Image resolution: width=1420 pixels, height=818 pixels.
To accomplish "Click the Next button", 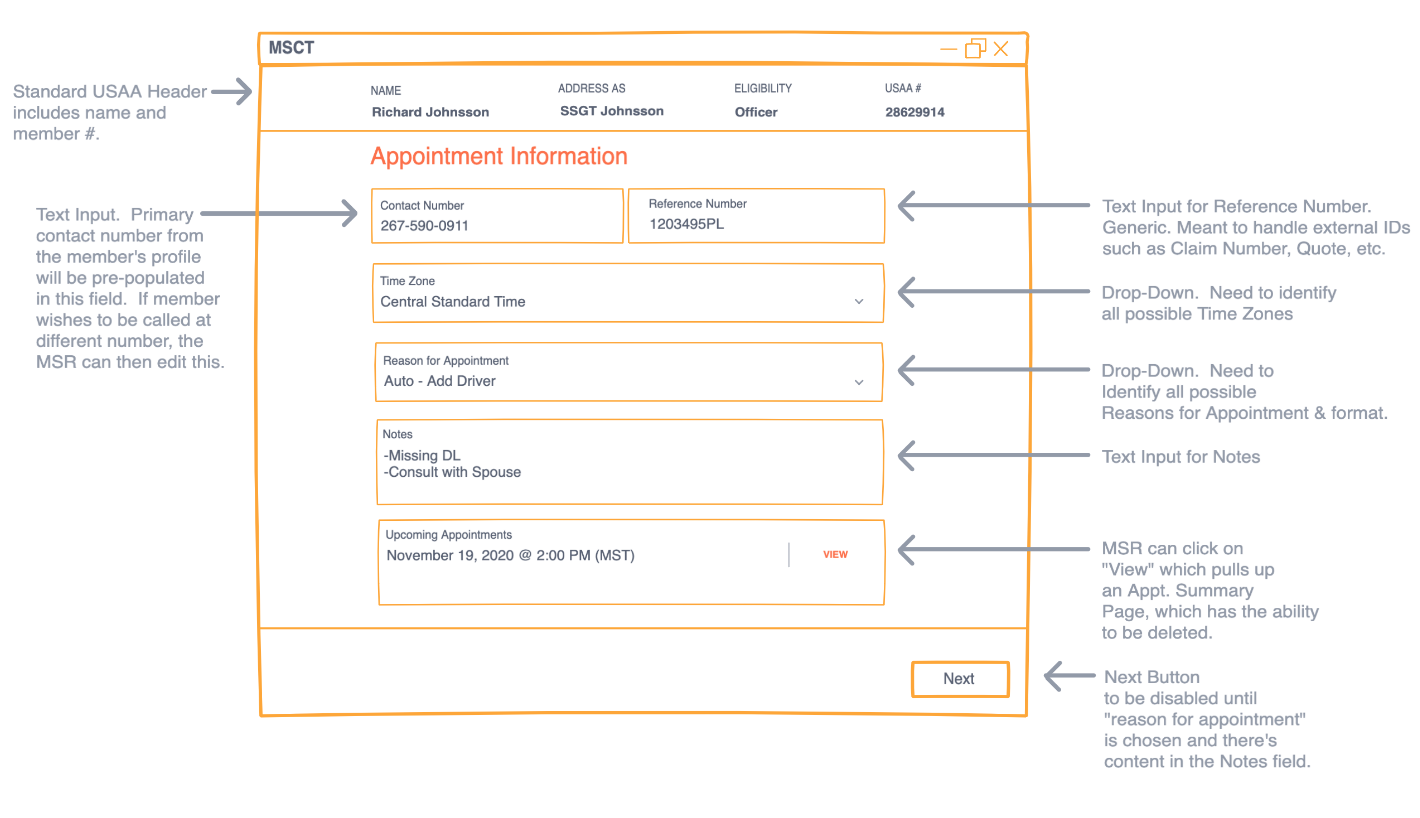I will 960,679.
